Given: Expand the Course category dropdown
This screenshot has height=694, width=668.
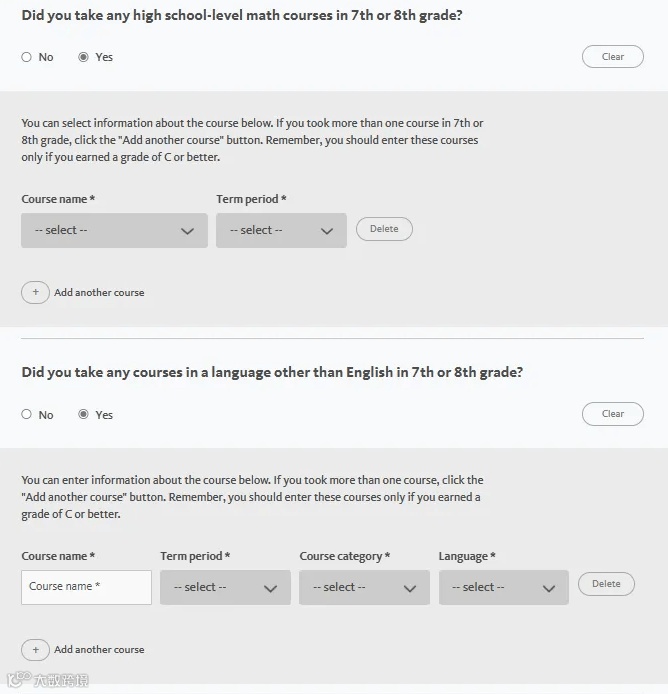Looking at the screenshot, I should (364, 588).
